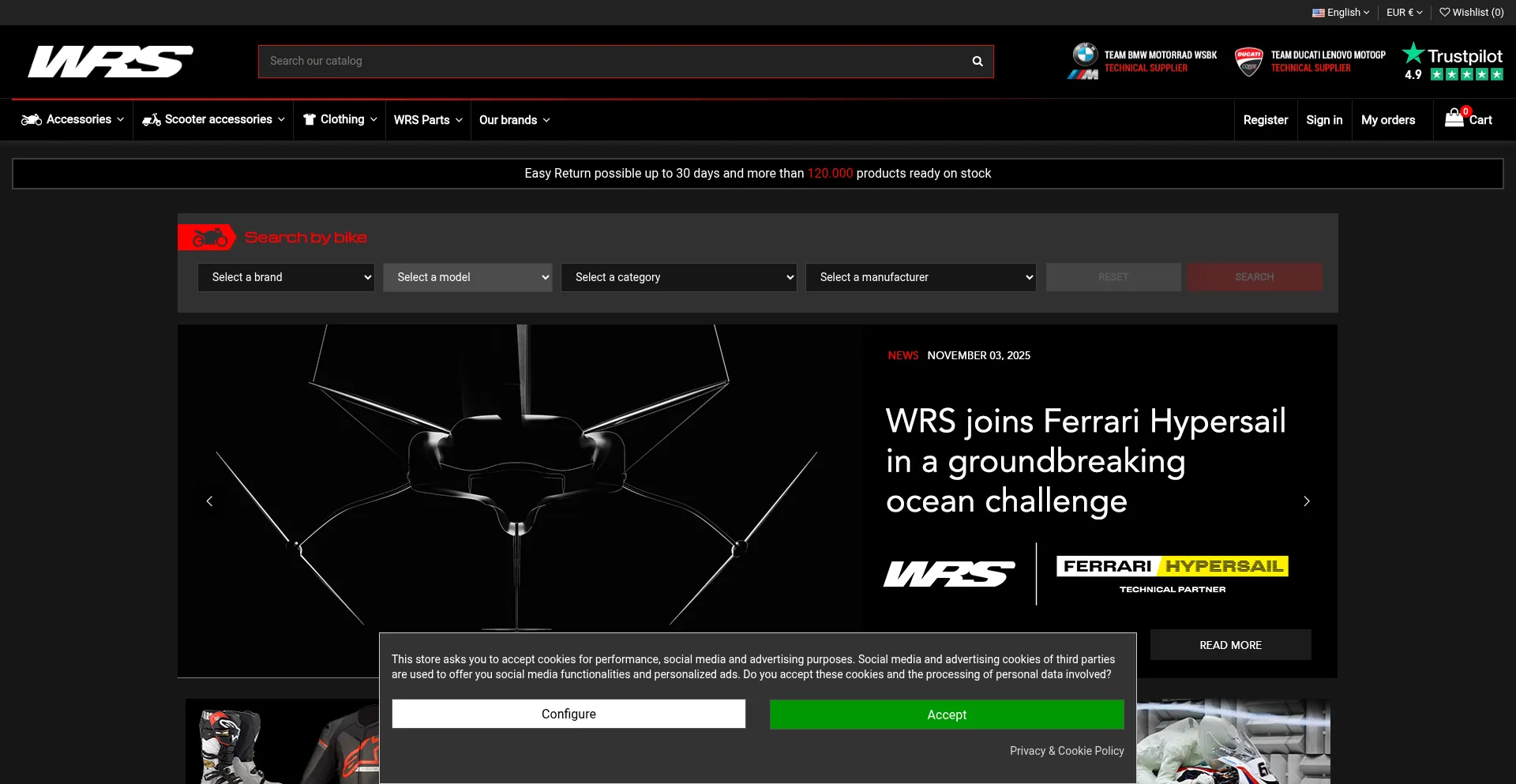Click the Wishlist (0) link

(1472, 13)
